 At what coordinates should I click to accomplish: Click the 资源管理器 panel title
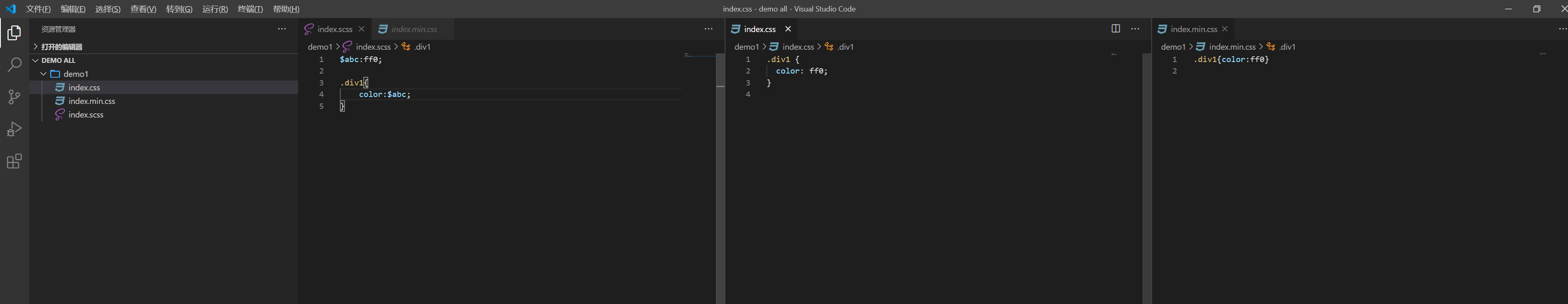pos(58,29)
